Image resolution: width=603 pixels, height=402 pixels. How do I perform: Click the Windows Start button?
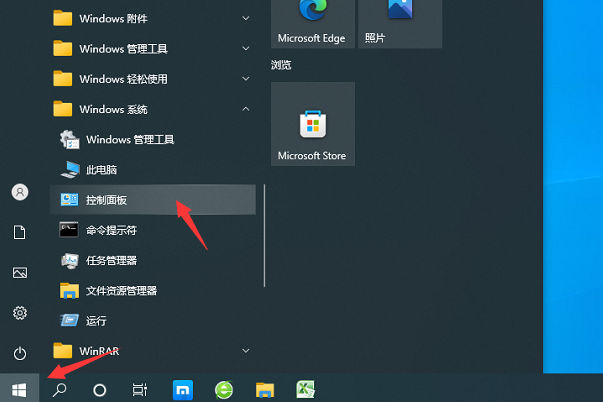pos(19,389)
